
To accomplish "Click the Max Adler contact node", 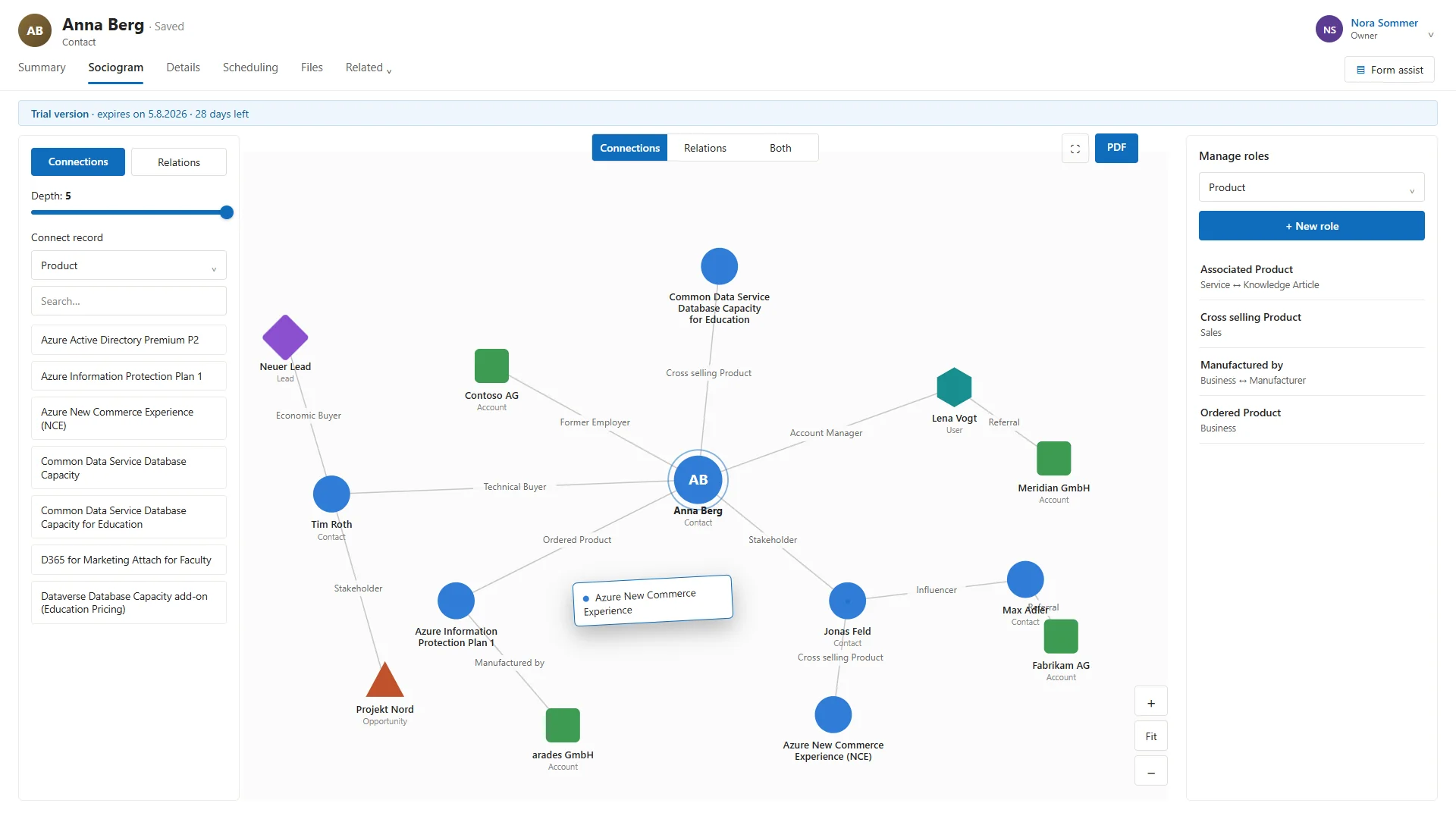I will (1025, 580).
